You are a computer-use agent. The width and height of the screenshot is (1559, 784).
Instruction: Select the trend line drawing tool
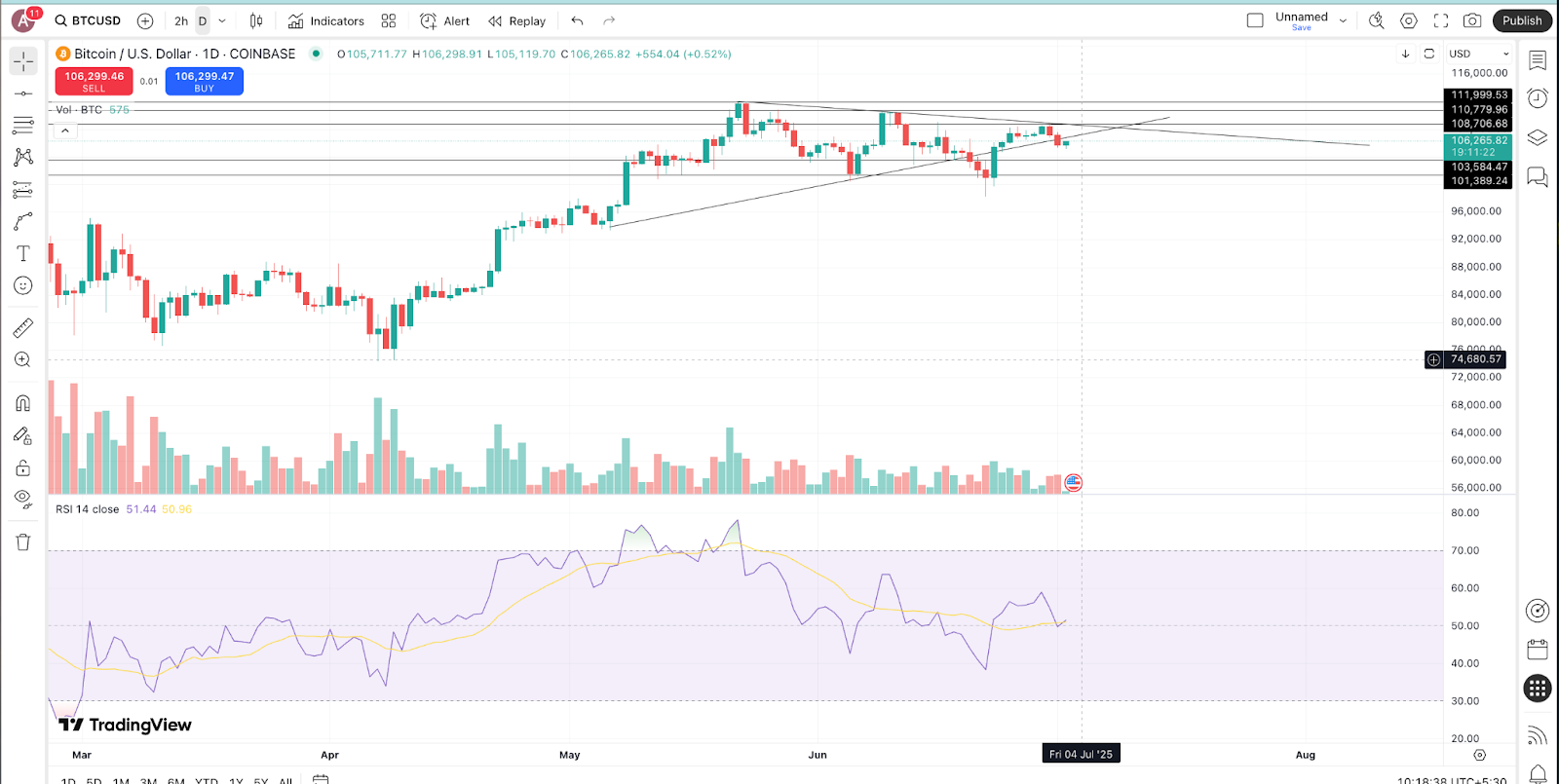(x=23, y=93)
